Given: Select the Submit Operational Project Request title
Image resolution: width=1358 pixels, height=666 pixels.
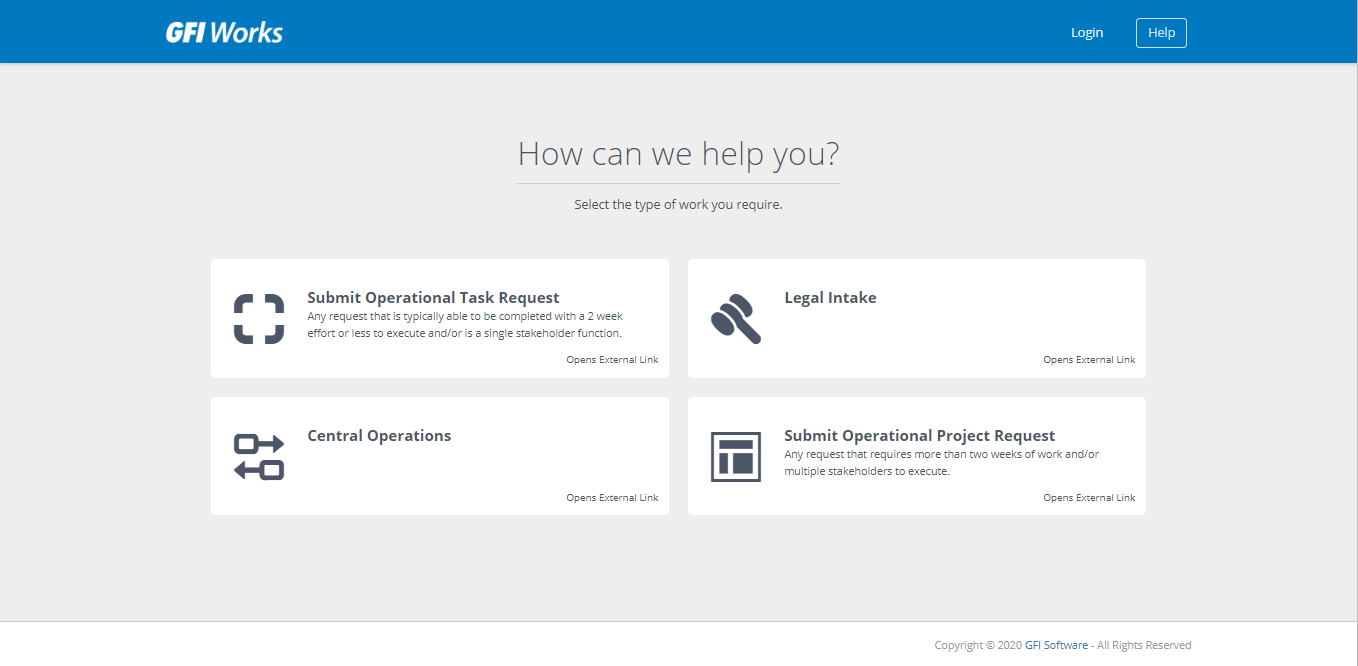Looking at the screenshot, I should click(919, 436).
